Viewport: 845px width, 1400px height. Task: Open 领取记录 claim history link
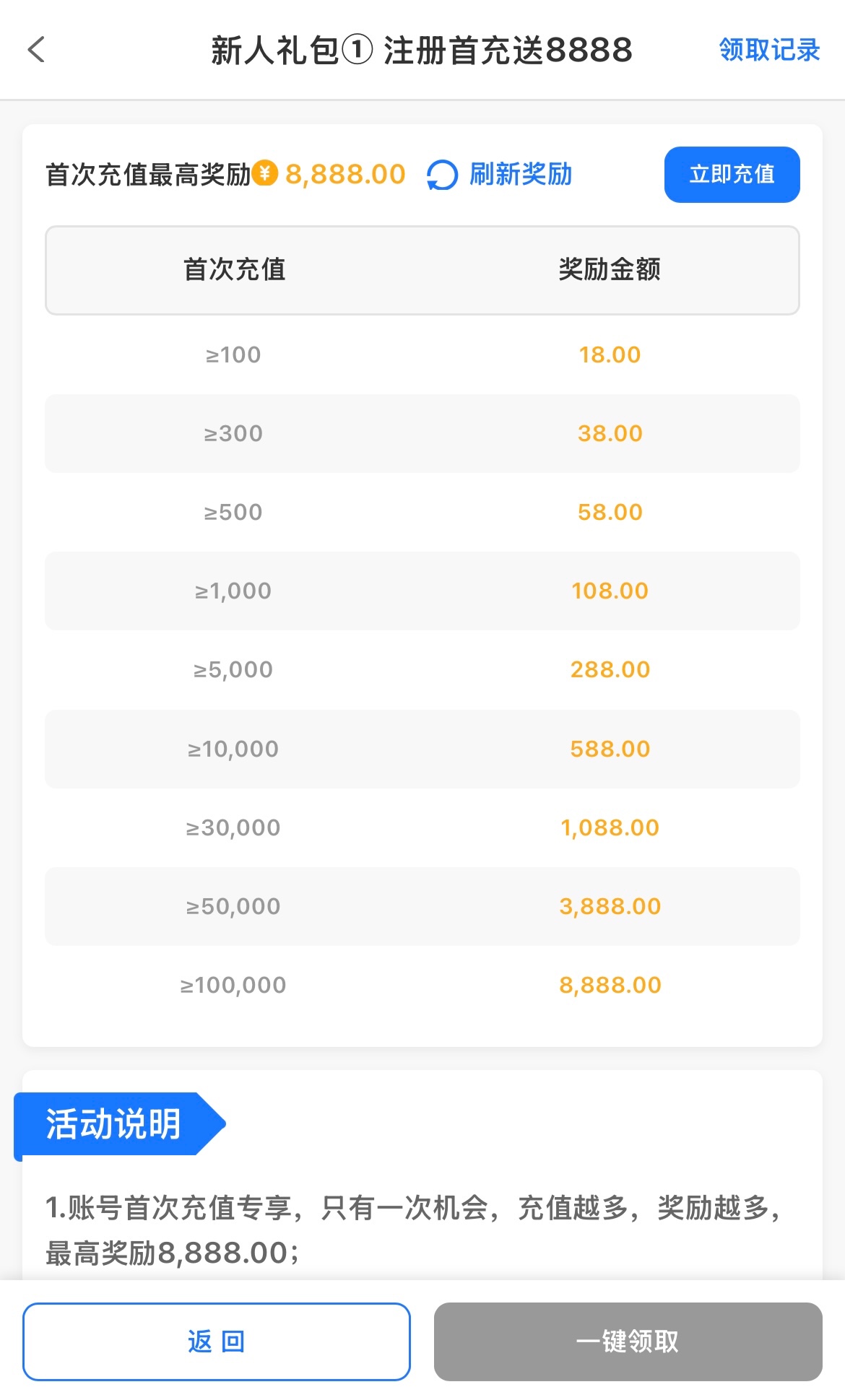click(x=769, y=50)
